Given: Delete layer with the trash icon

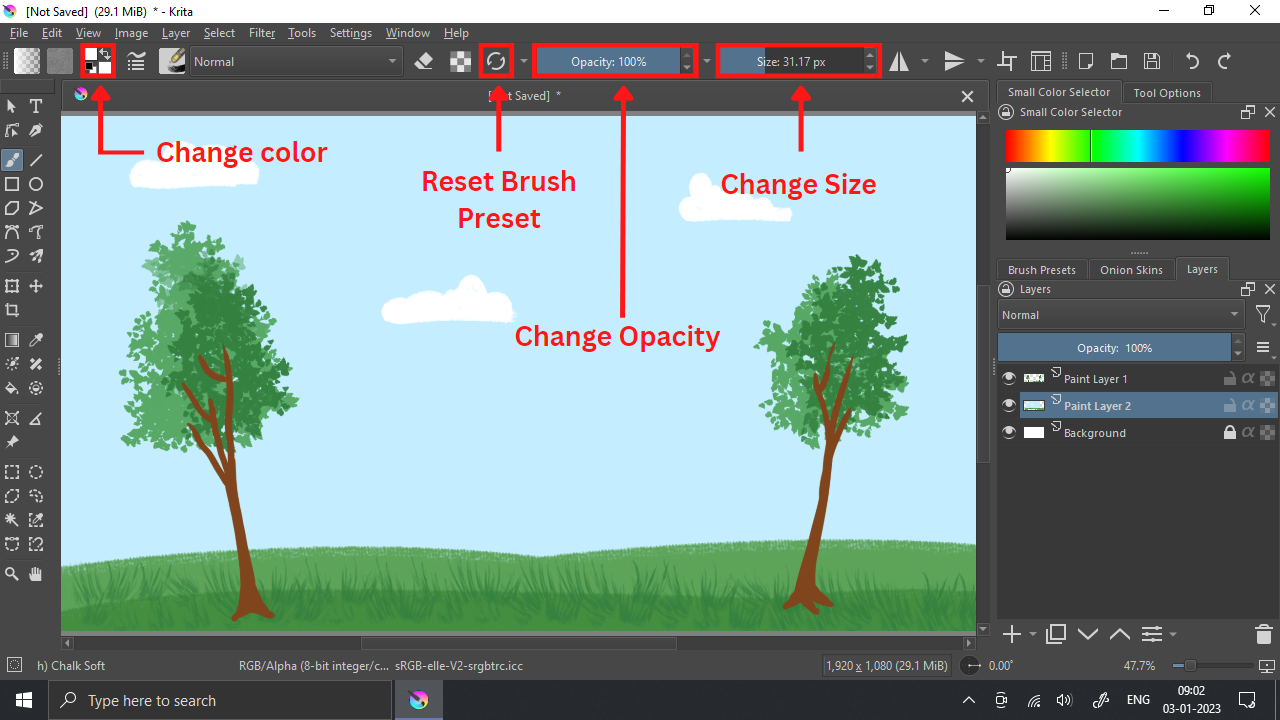Looking at the screenshot, I should tap(1264, 634).
